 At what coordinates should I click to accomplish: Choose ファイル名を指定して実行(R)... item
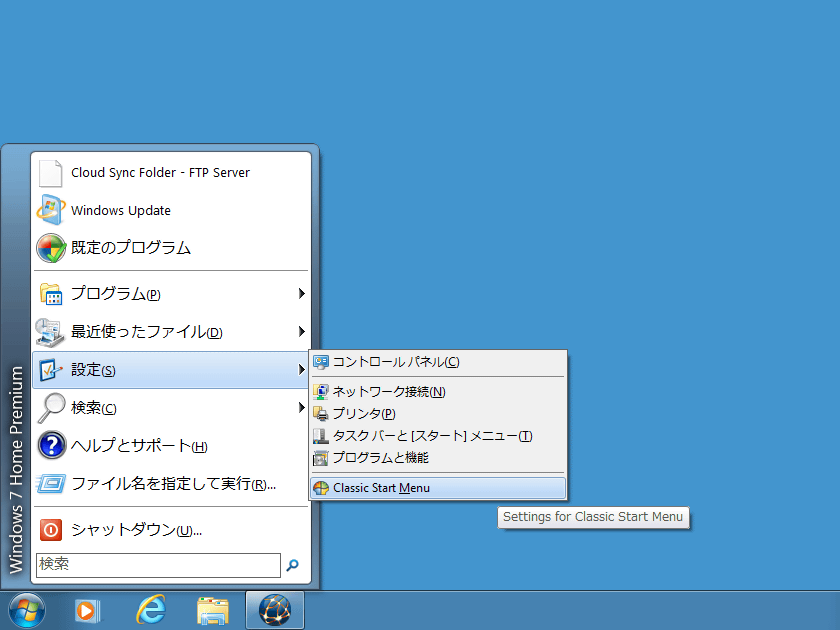click(171, 483)
